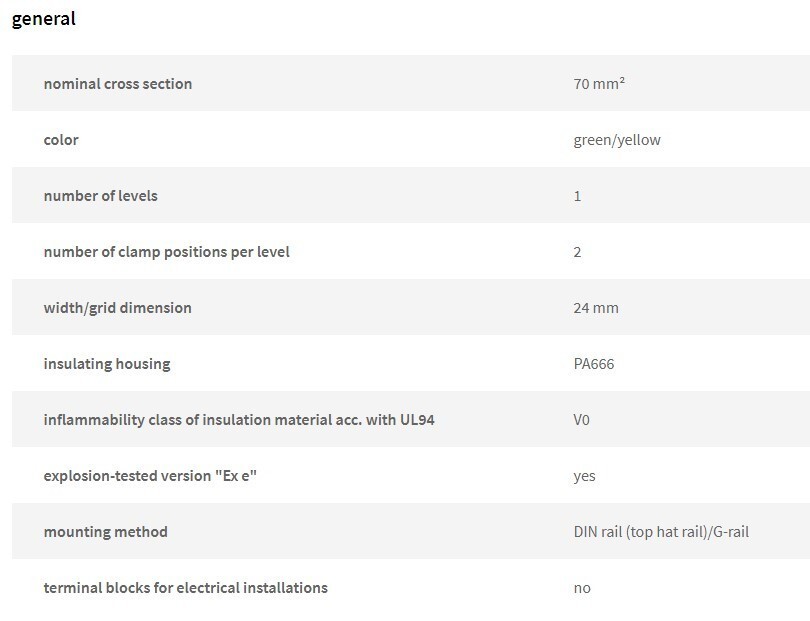This screenshot has width=810, height=621.
Task: Click the 'PA666' value
Action: coord(594,364)
